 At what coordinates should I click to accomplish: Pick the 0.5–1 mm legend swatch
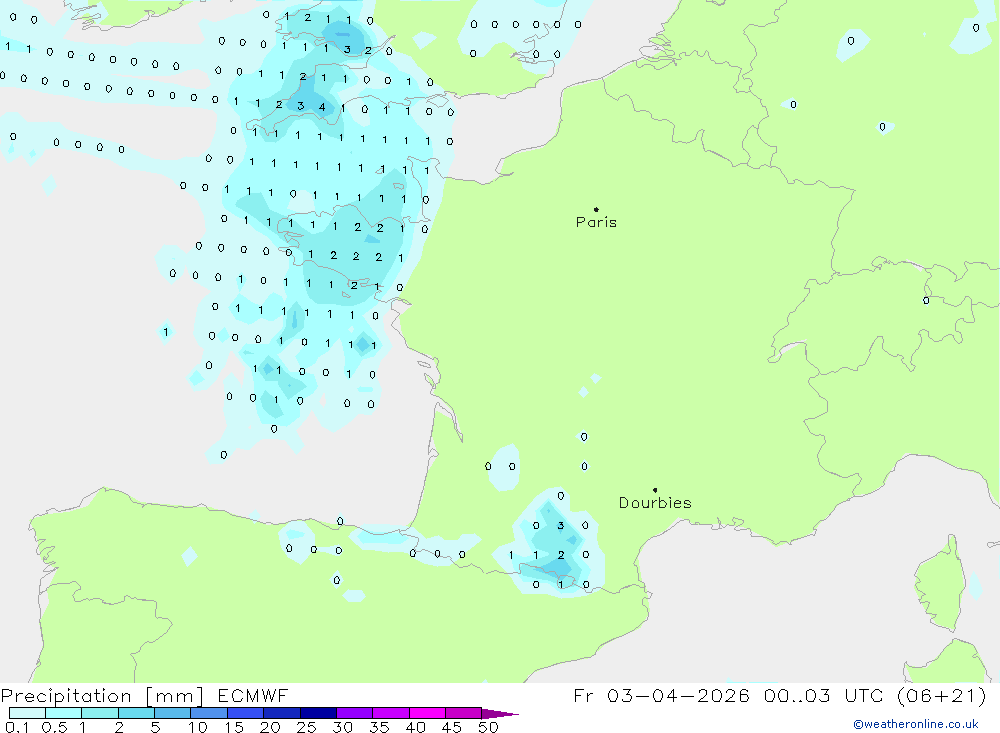64,713
